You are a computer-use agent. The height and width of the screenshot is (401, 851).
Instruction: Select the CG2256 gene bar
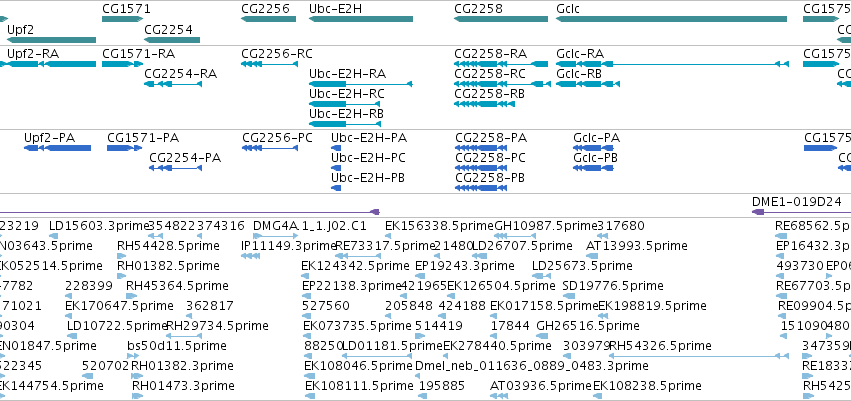pyautogui.click(x=269, y=19)
